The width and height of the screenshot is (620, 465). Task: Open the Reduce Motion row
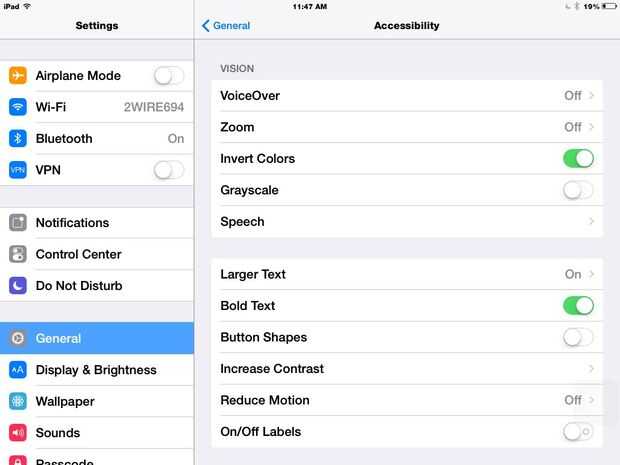[406, 400]
